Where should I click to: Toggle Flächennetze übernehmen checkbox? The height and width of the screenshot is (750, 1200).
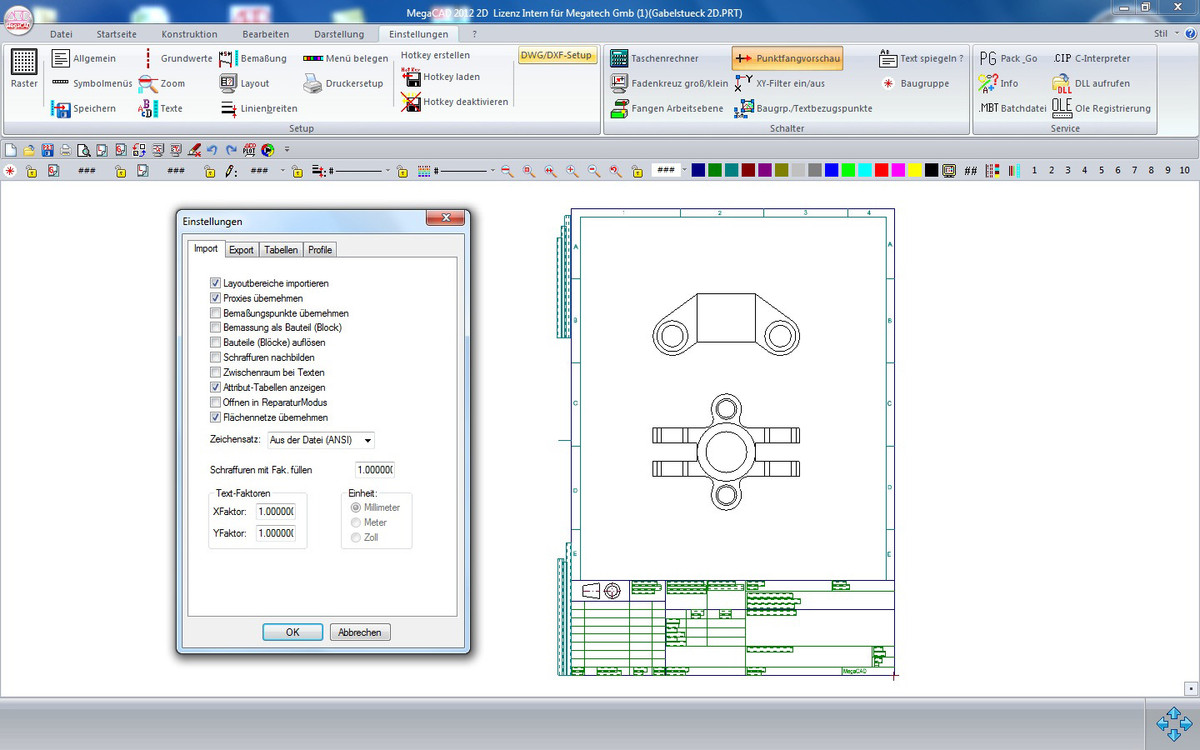click(215, 417)
